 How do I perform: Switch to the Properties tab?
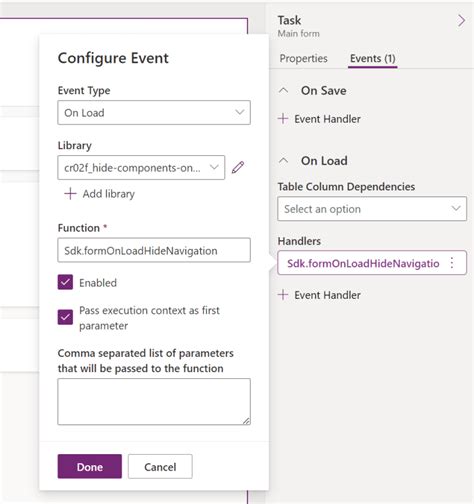point(304,58)
